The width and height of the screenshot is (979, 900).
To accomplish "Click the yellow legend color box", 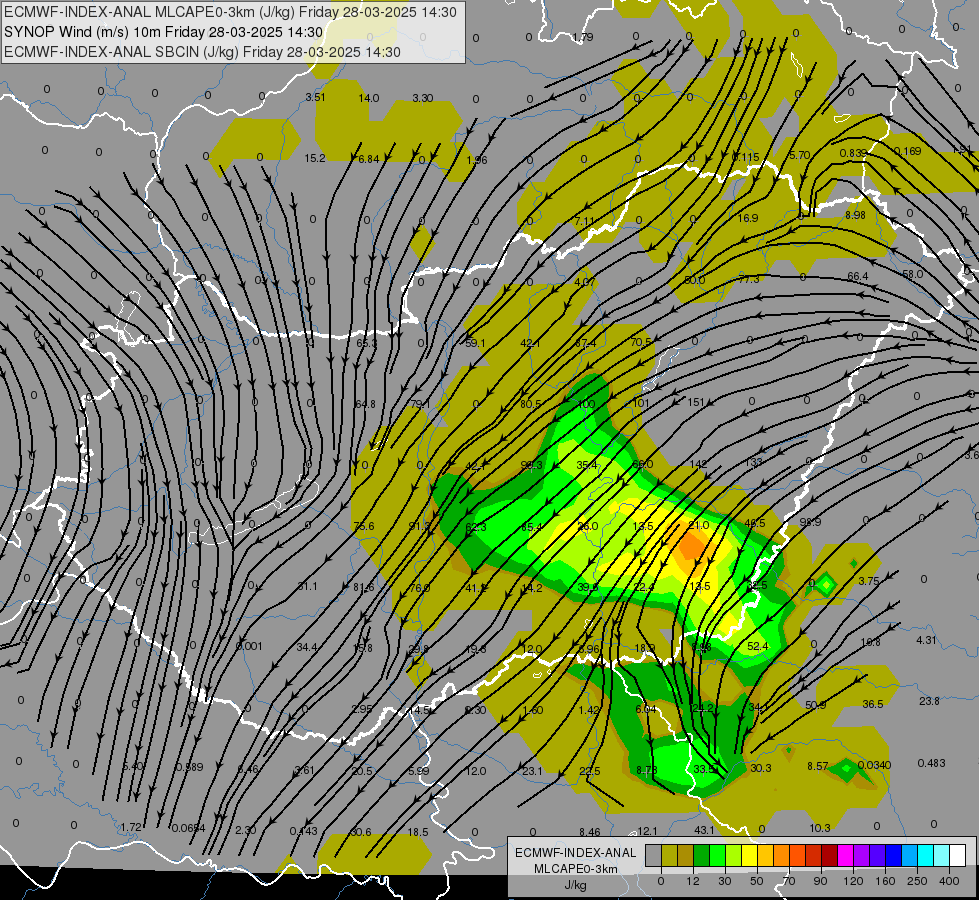I will [x=749, y=855].
